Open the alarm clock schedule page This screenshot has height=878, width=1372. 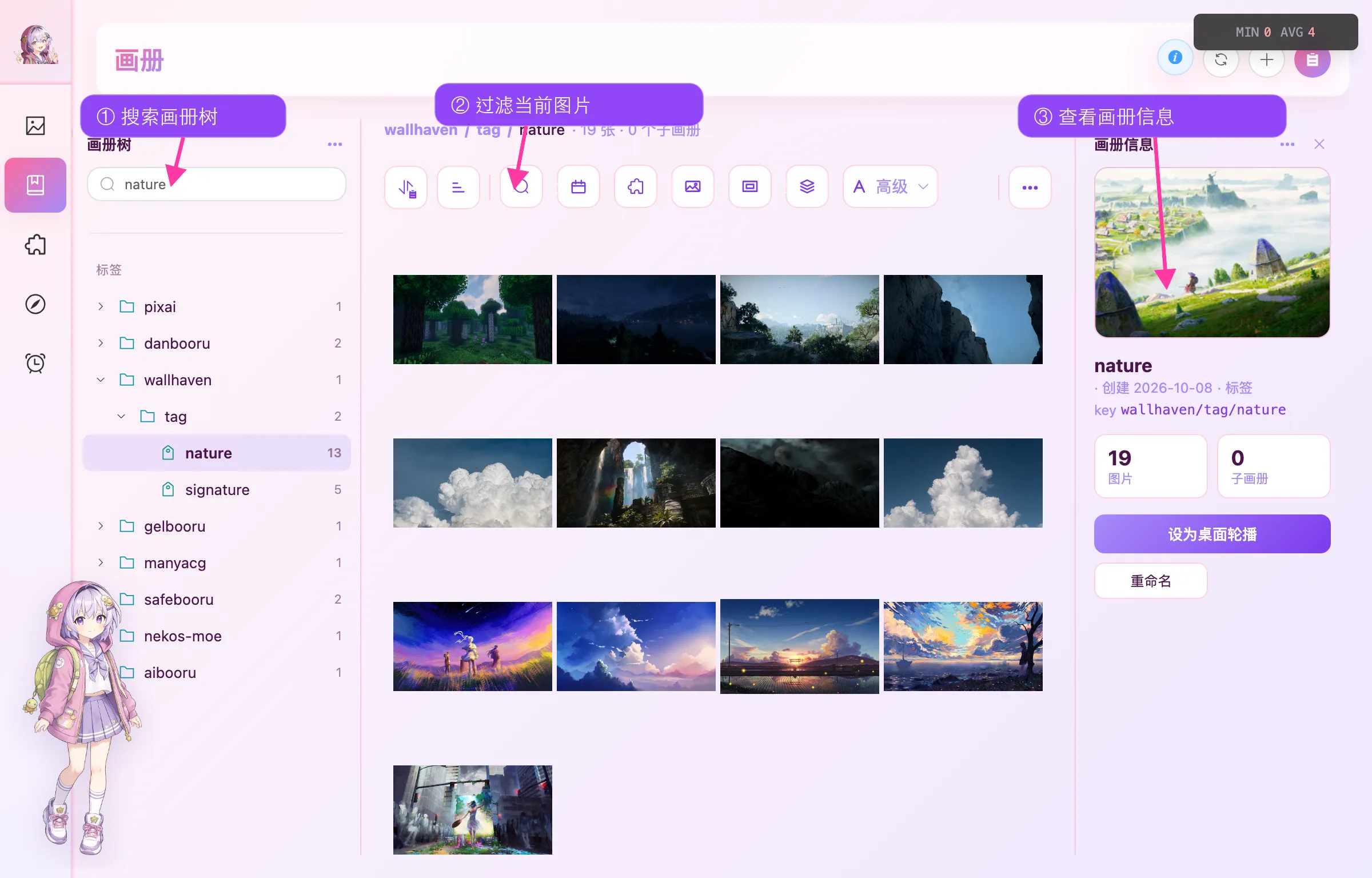pyautogui.click(x=35, y=363)
